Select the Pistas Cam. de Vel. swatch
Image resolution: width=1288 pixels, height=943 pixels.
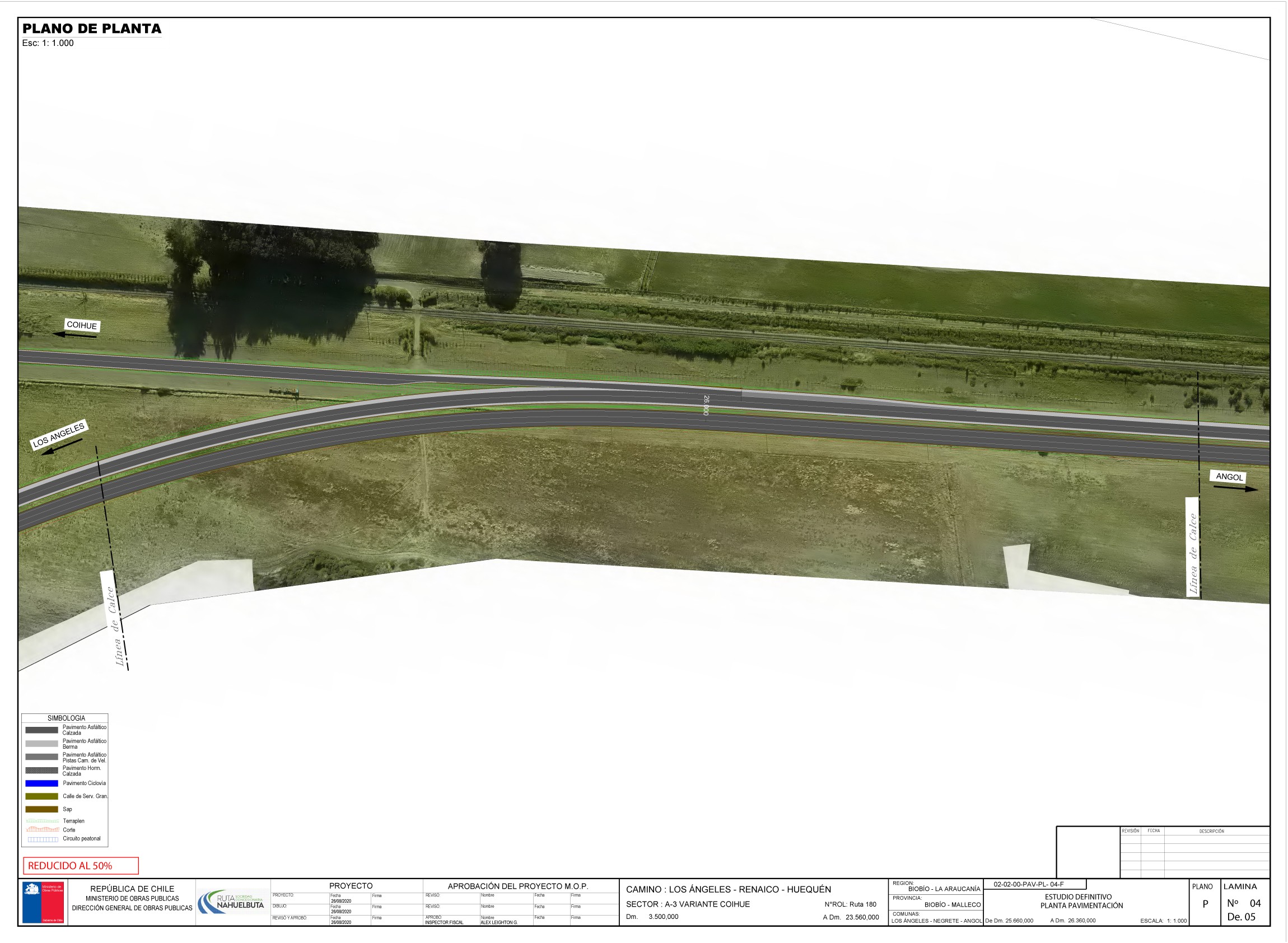coord(41,757)
